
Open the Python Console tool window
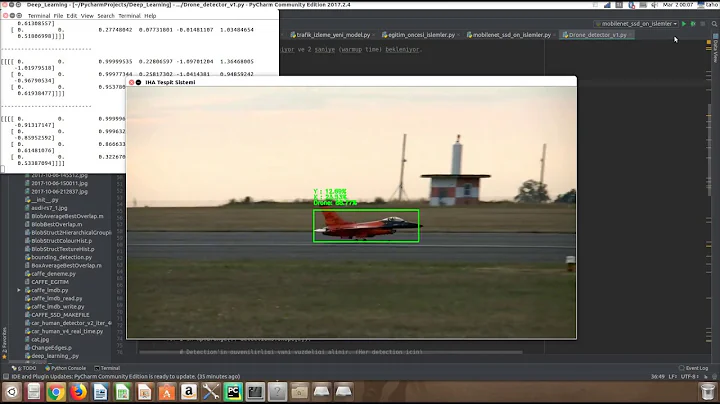point(65,368)
